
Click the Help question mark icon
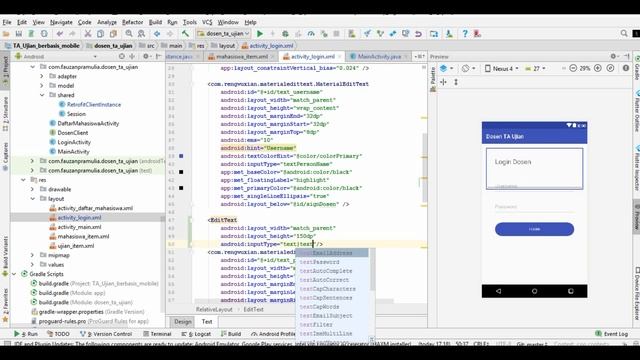[464, 34]
